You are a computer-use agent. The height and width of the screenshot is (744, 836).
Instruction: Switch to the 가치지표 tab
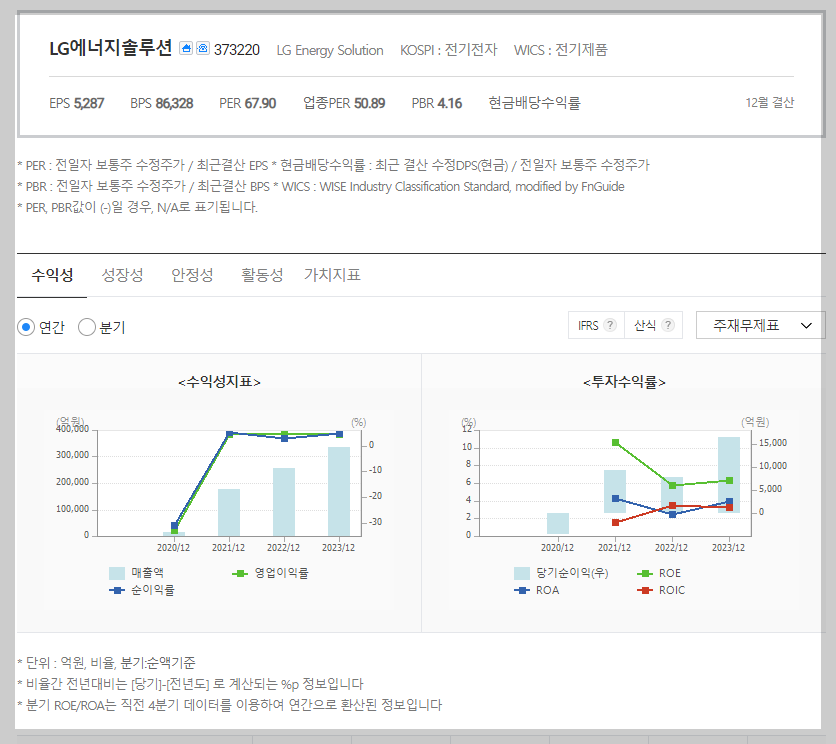[332, 275]
